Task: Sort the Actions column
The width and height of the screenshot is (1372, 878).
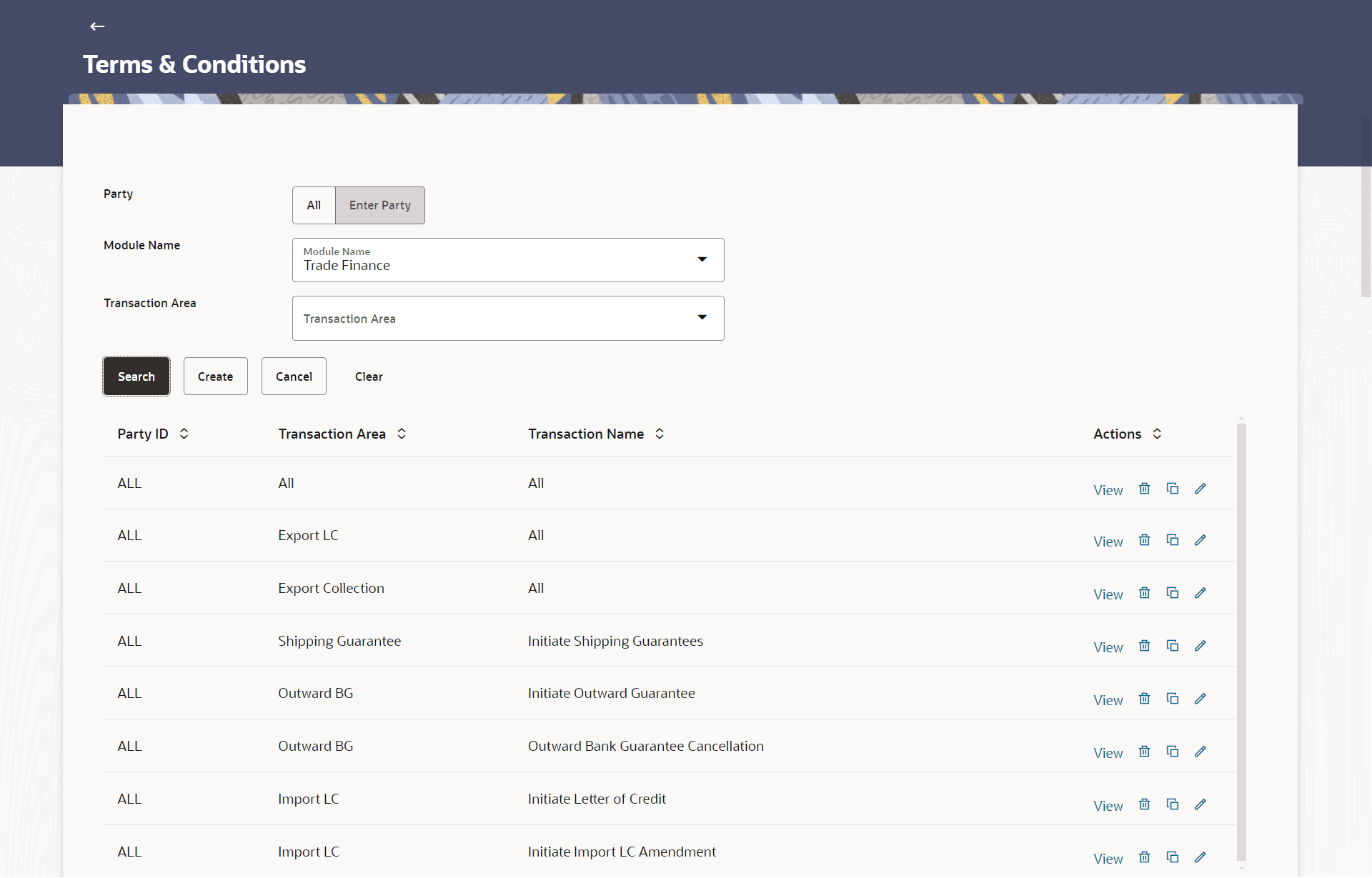Action: point(1158,434)
